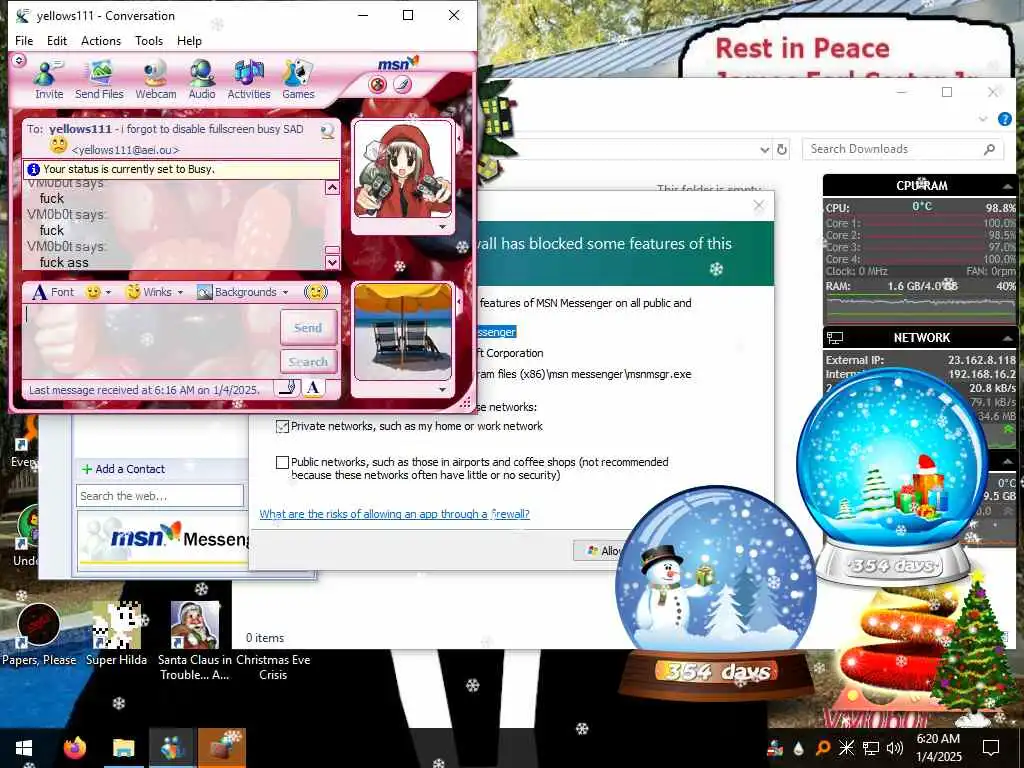Open the Help menu
The image size is (1024, 768).
pos(189,40)
